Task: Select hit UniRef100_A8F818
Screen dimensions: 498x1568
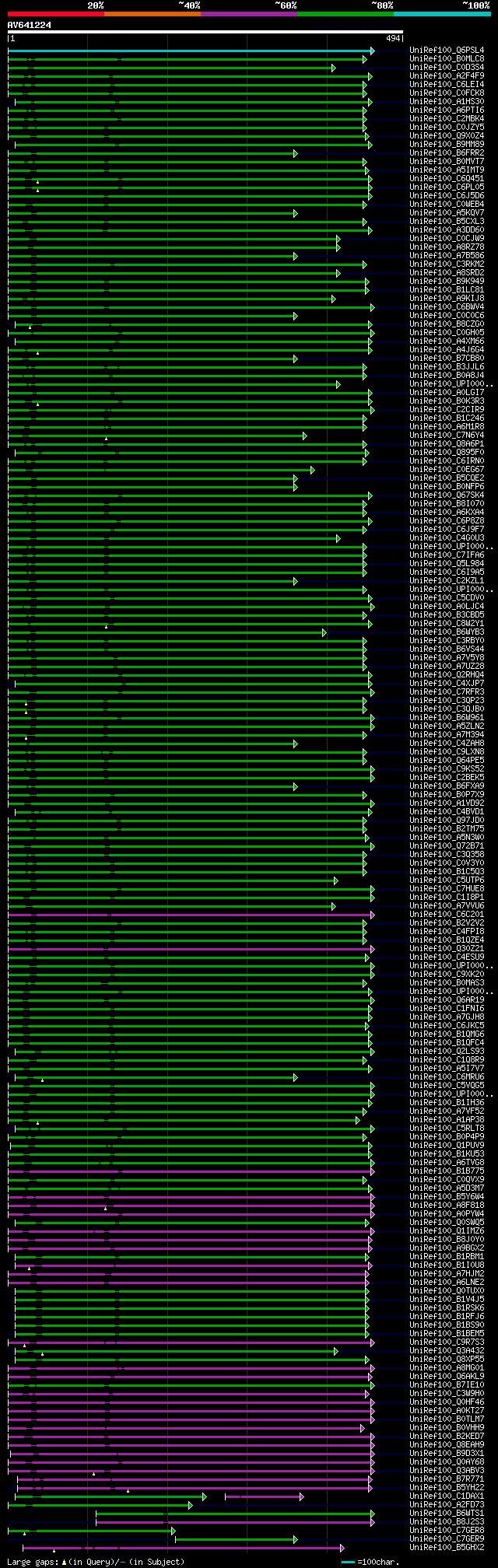Action: tap(447, 1205)
